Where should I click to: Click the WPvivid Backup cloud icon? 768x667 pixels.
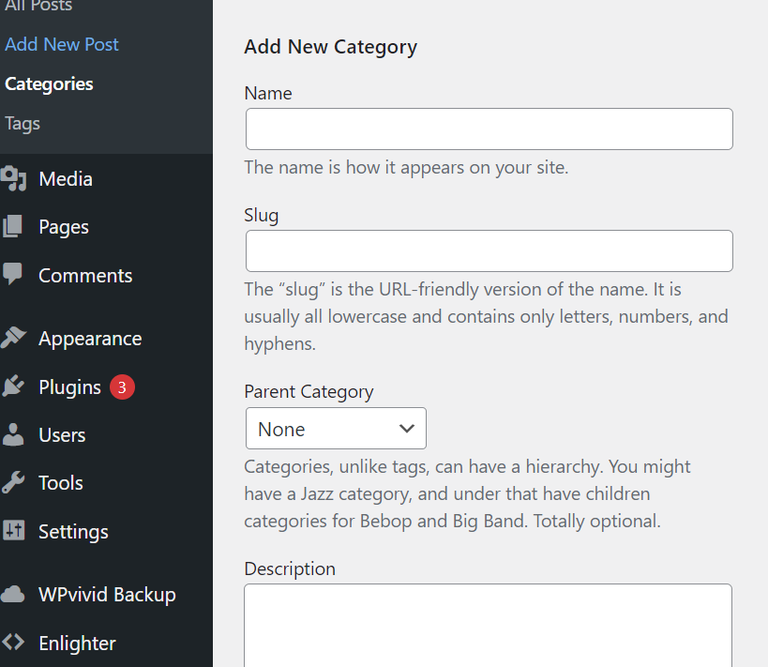[x=13, y=594]
